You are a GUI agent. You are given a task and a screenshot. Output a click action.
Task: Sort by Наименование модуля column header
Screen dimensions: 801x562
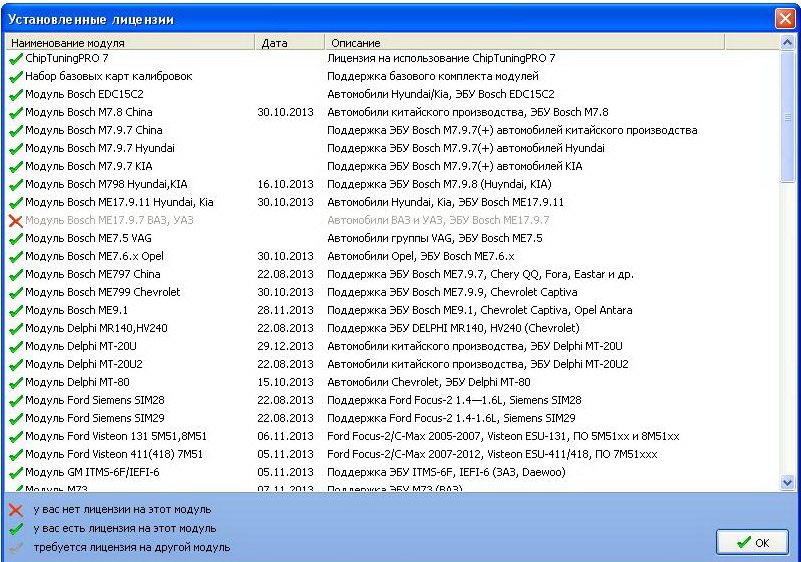tap(130, 43)
